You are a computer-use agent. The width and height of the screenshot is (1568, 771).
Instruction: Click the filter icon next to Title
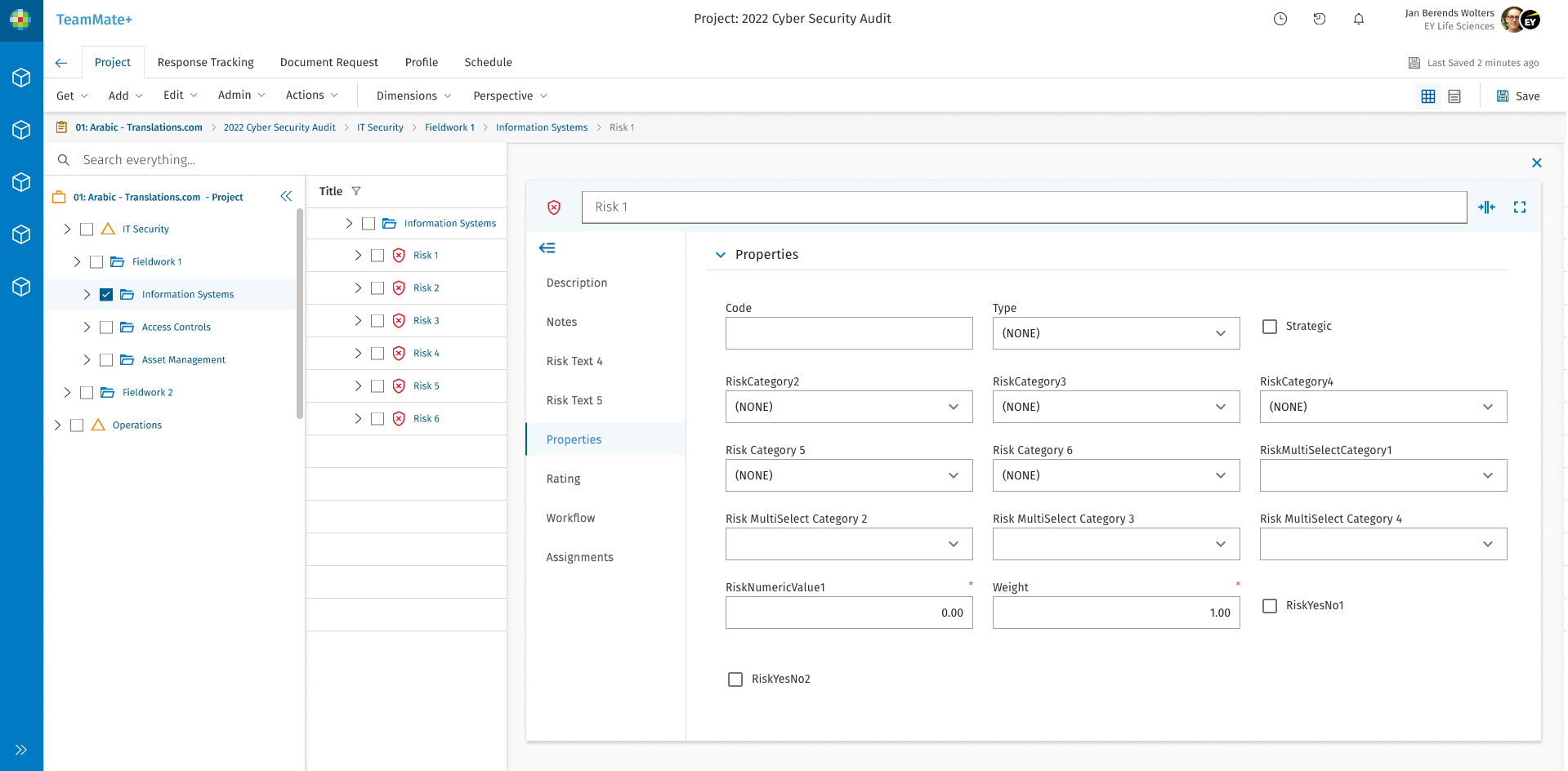point(356,191)
